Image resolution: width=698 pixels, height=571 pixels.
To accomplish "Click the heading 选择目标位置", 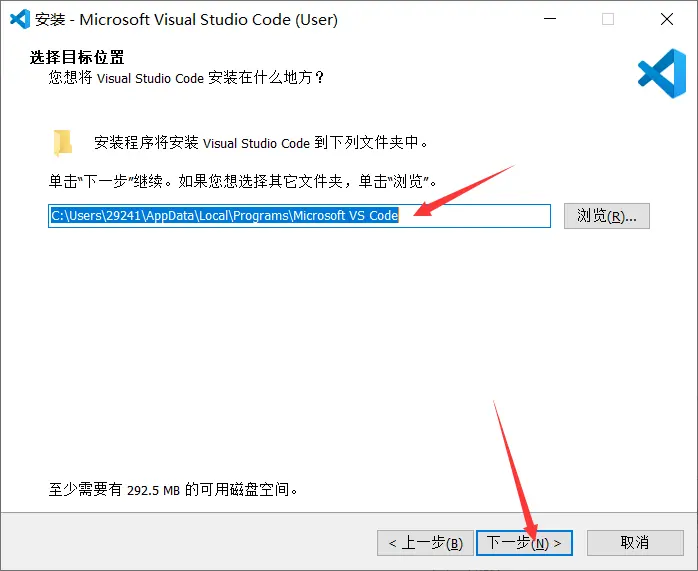I will pos(77,57).
